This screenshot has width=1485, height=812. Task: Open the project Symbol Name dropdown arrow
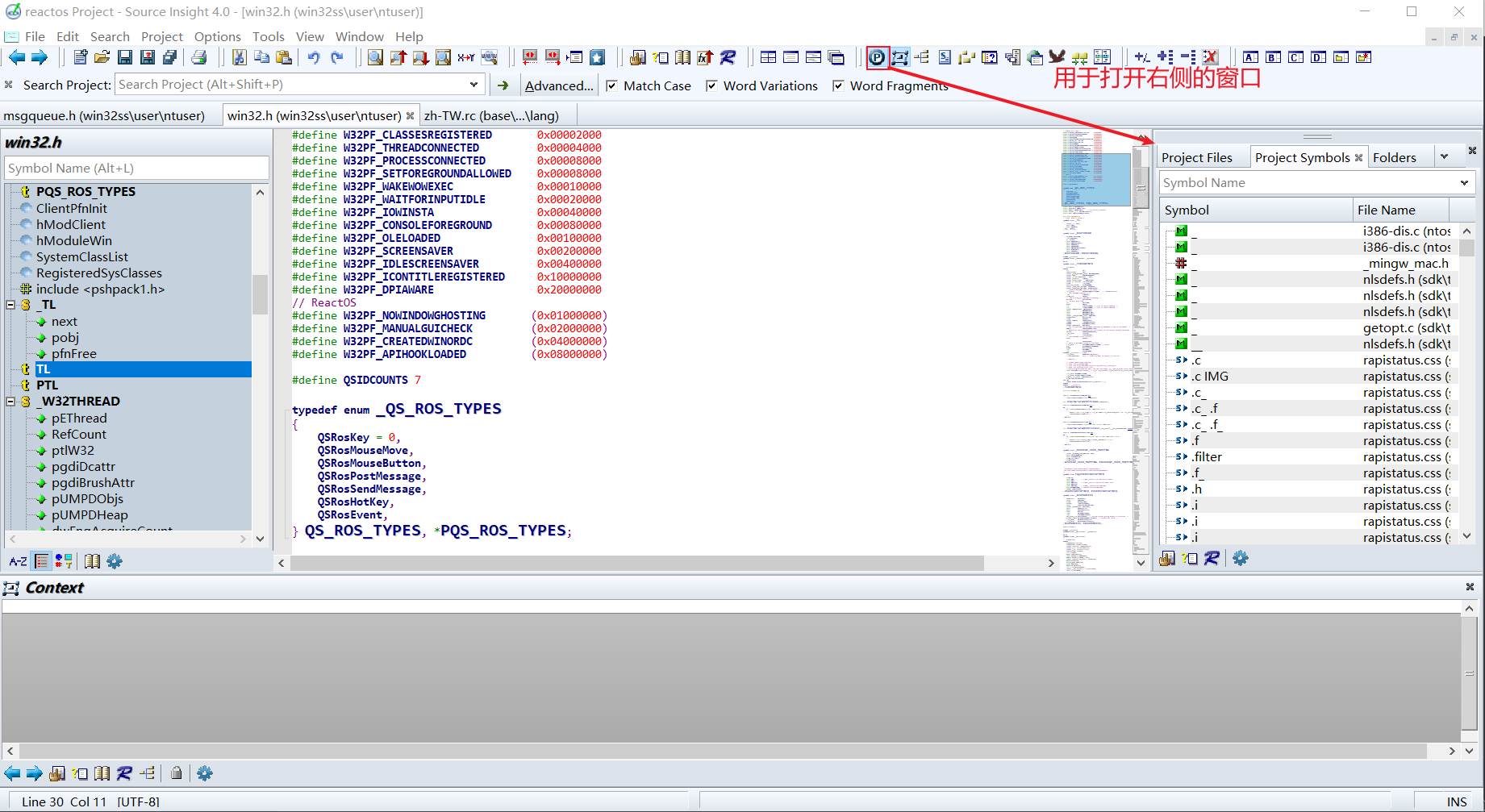point(1464,183)
